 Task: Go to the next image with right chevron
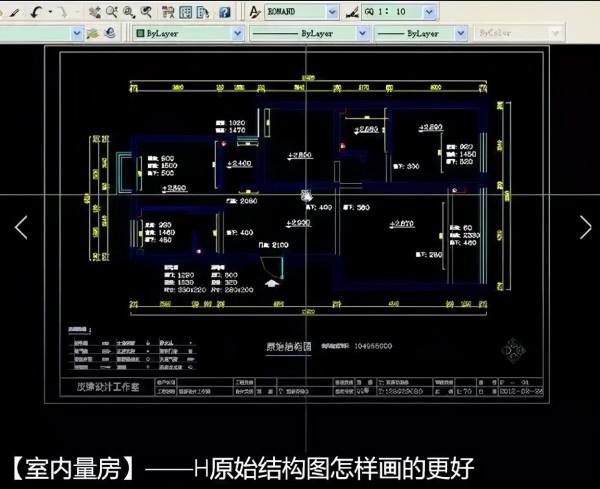click(585, 227)
